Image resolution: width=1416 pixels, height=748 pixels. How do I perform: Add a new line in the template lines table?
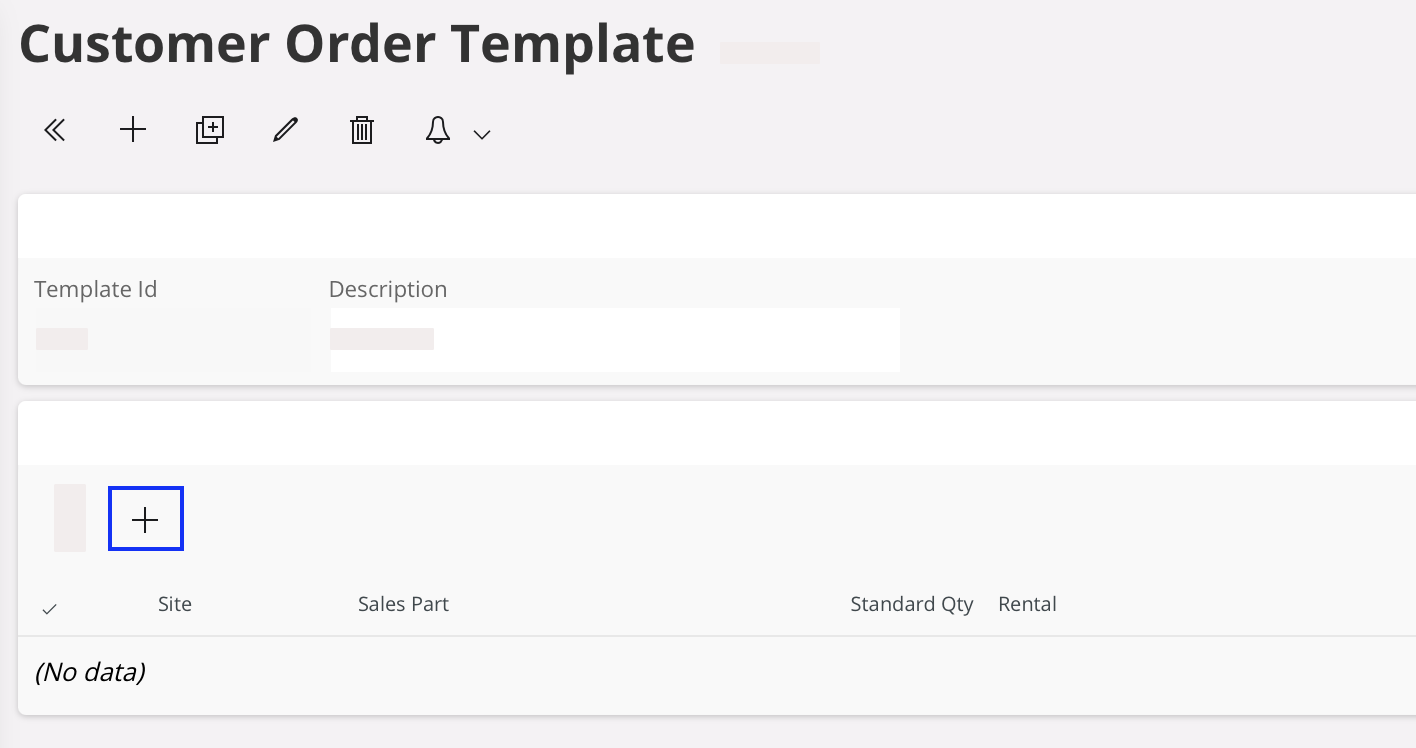[146, 519]
